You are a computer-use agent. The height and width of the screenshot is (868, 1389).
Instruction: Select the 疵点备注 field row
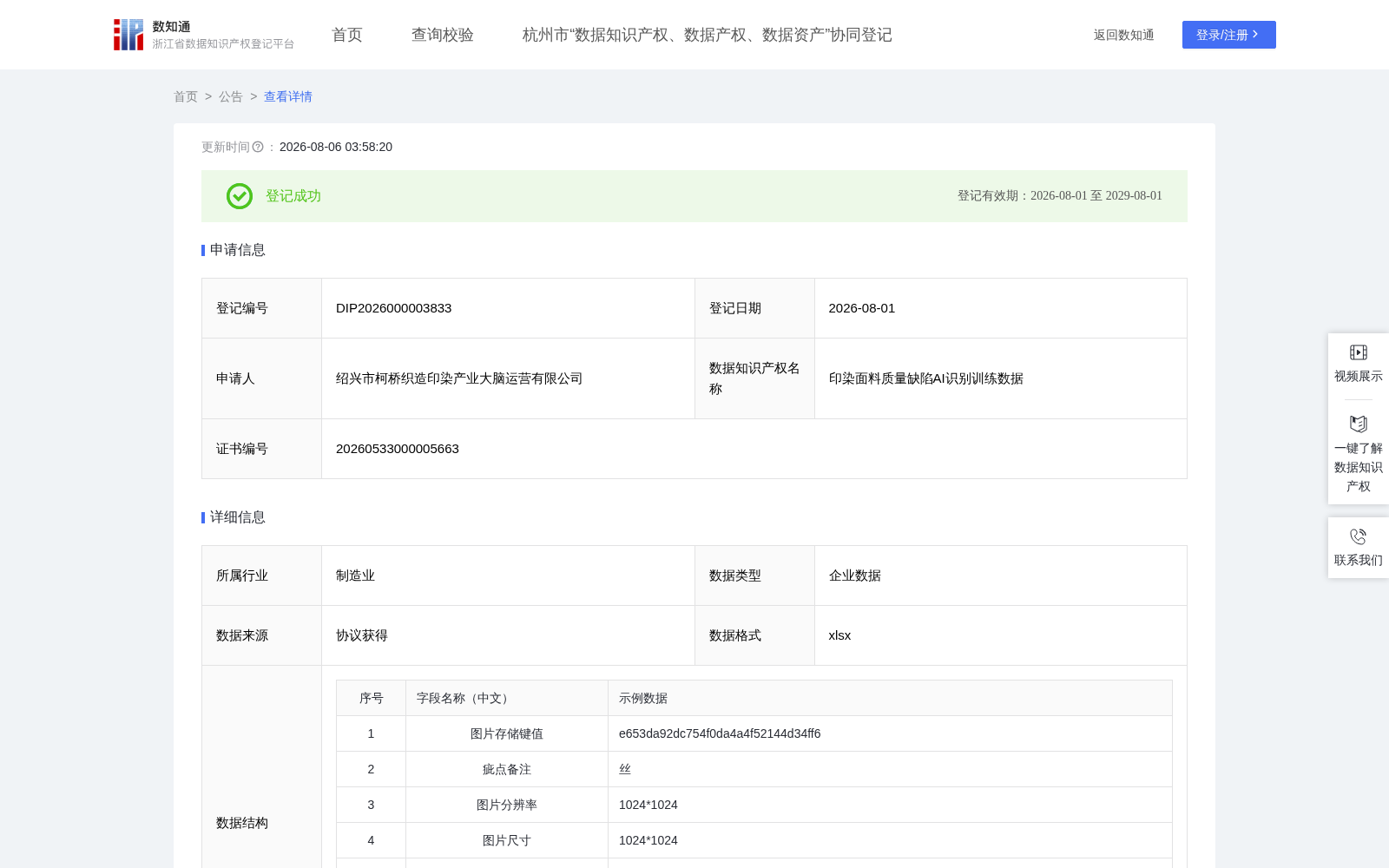click(754, 769)
